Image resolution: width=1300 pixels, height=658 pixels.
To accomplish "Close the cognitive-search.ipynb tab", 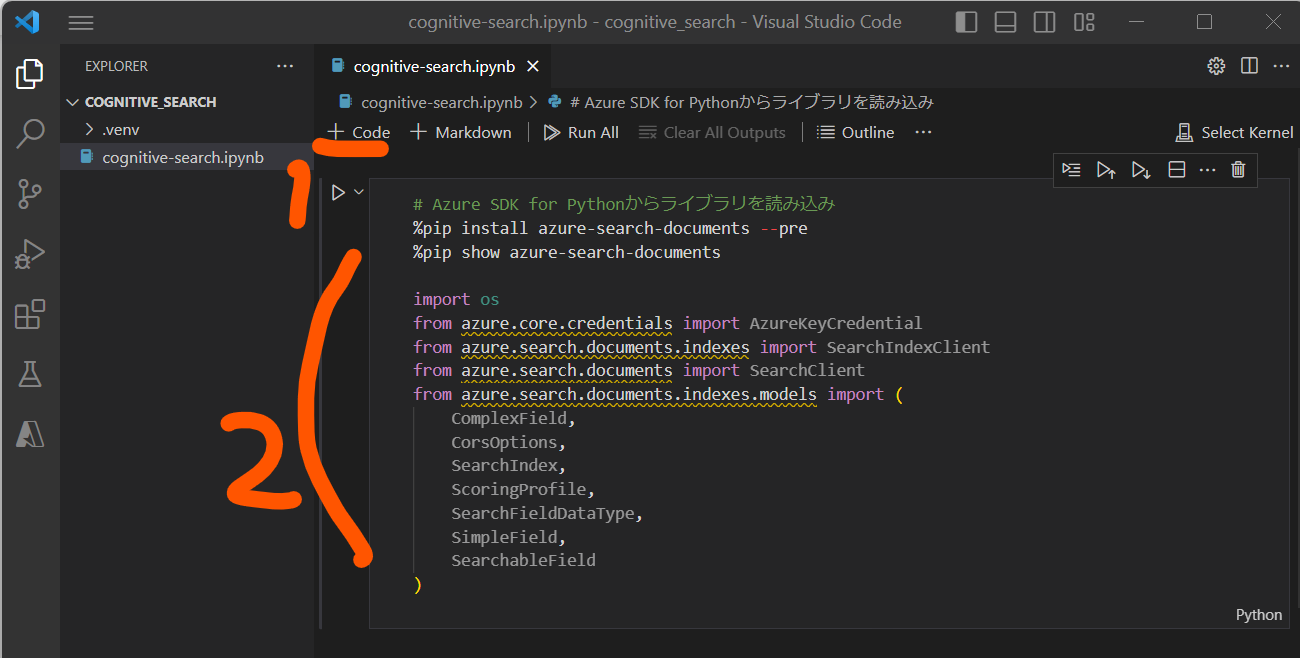I will tap(533, 66).
